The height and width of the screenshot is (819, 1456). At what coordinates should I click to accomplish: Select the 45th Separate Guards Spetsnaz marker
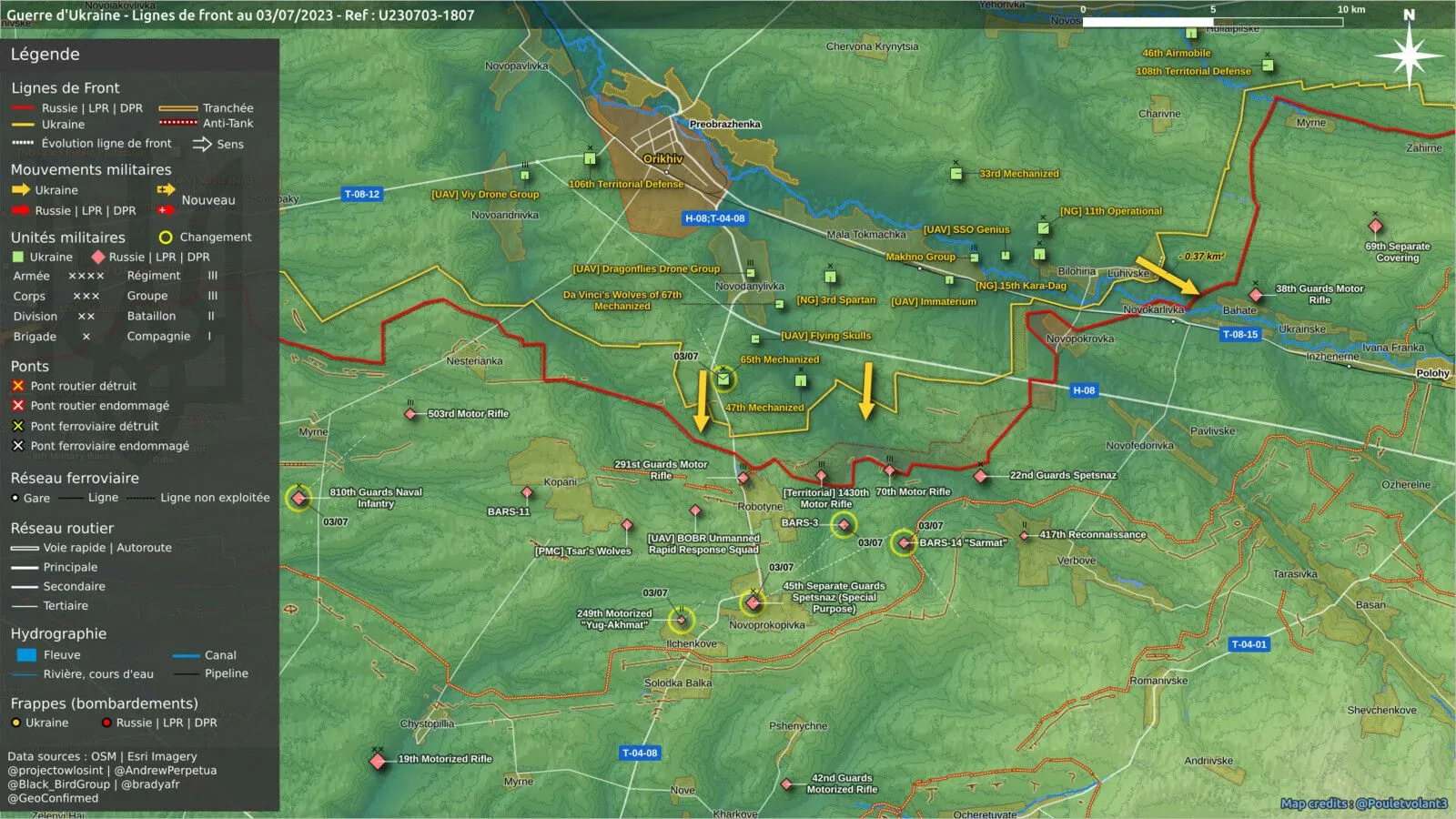[x=753, y=602]
